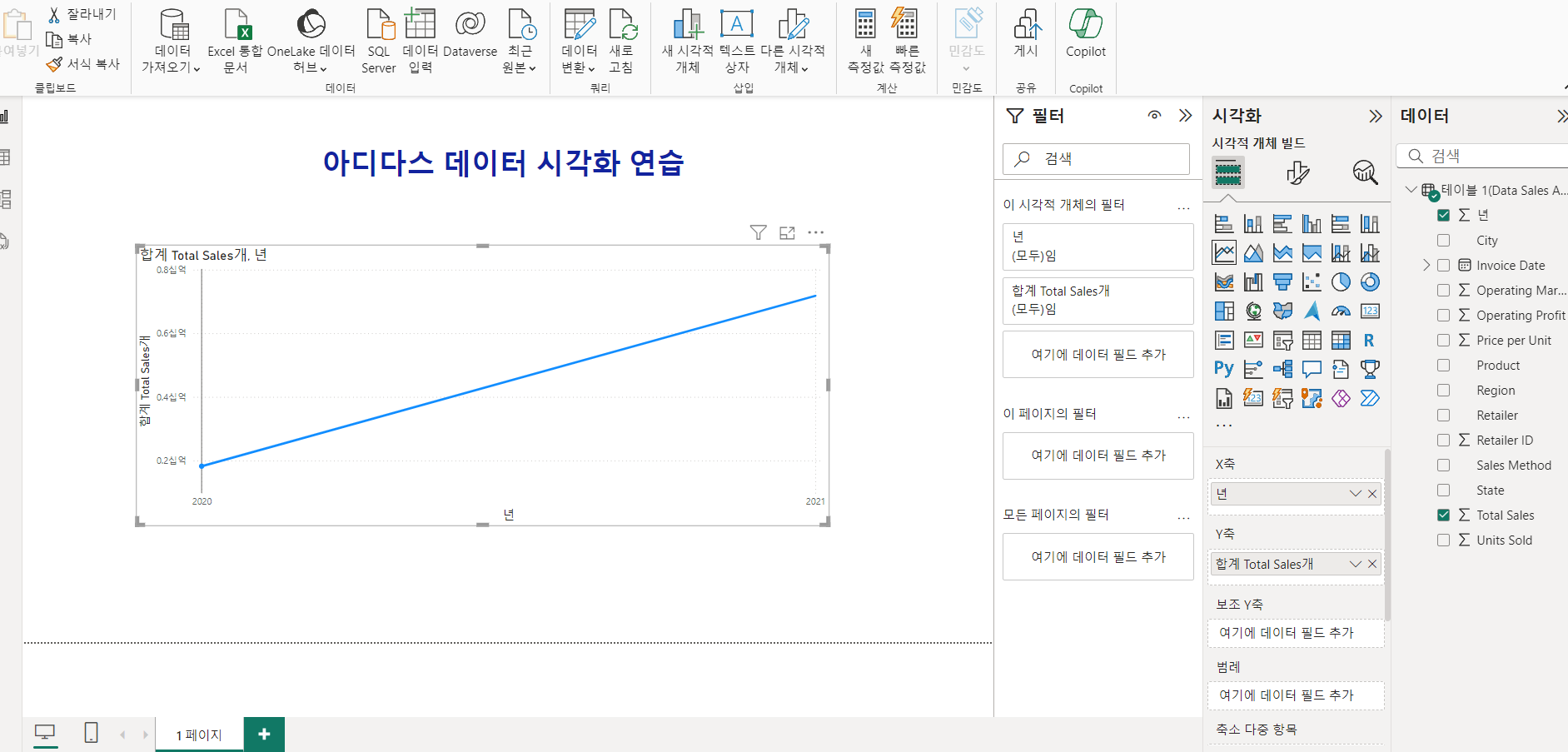1568x752 pixels.
Task: Uncheck the Total Sales field
Action: coord(1444,515)
